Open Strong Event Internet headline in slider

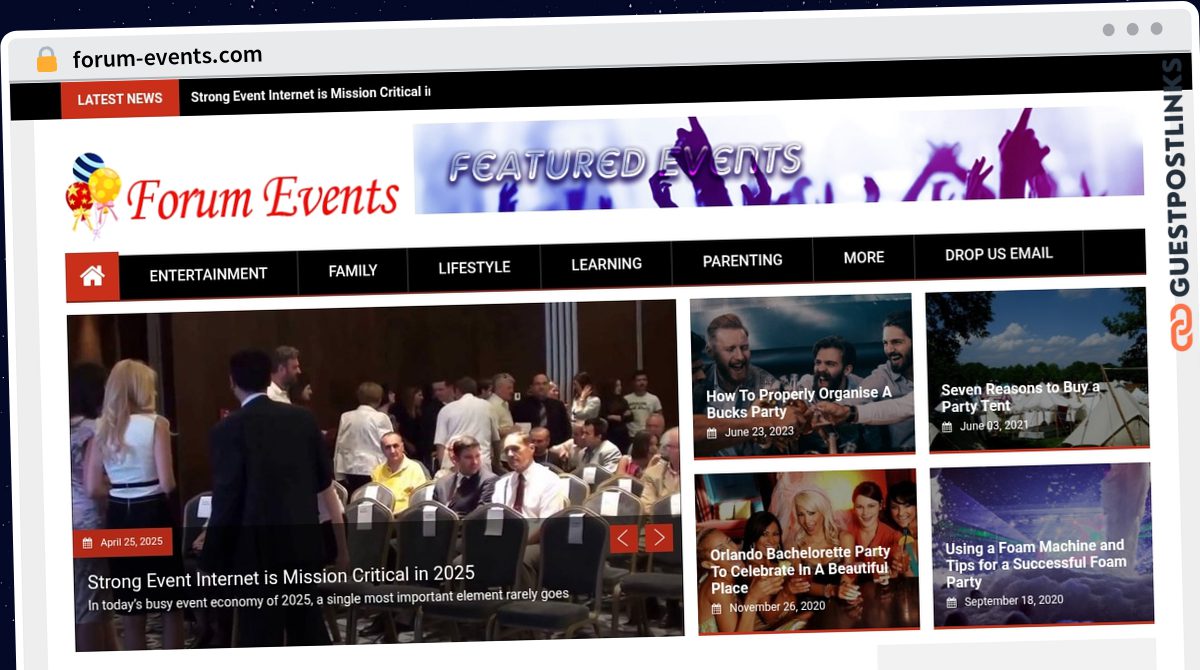[x=281, y=575]
